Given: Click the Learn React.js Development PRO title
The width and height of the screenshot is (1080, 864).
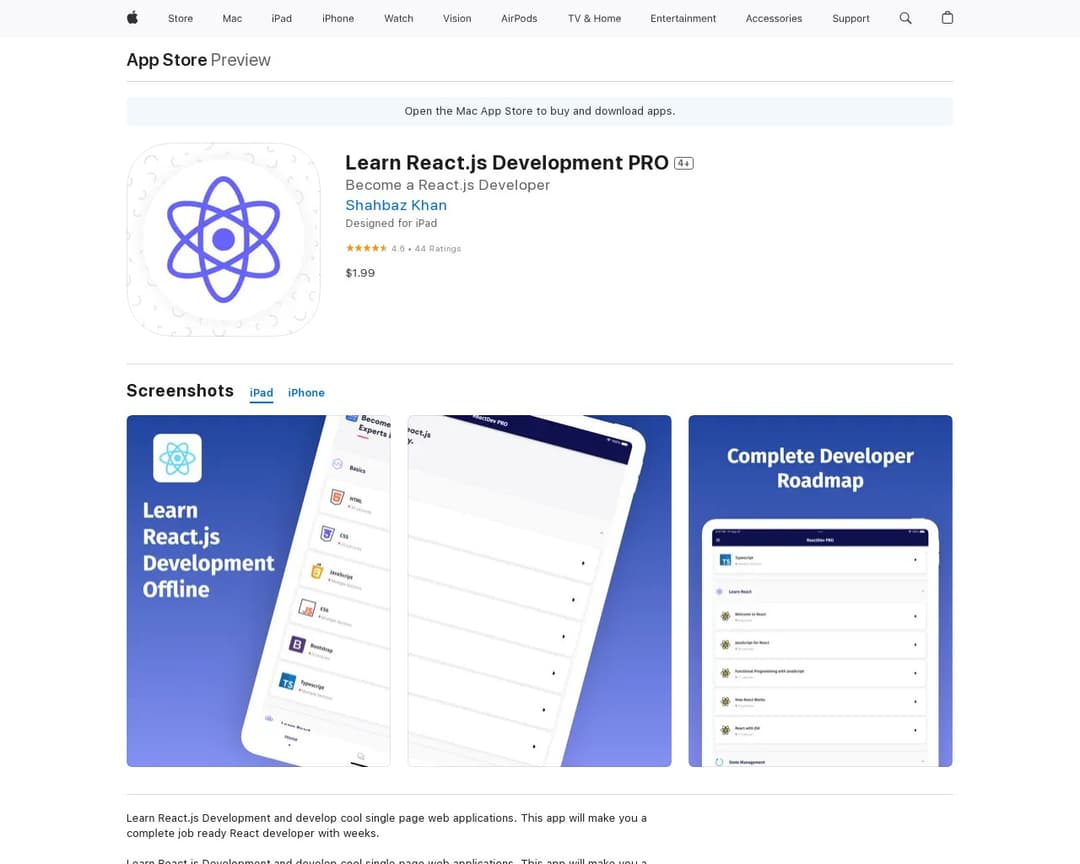Looking at the screenshot, I should [507, 163].
